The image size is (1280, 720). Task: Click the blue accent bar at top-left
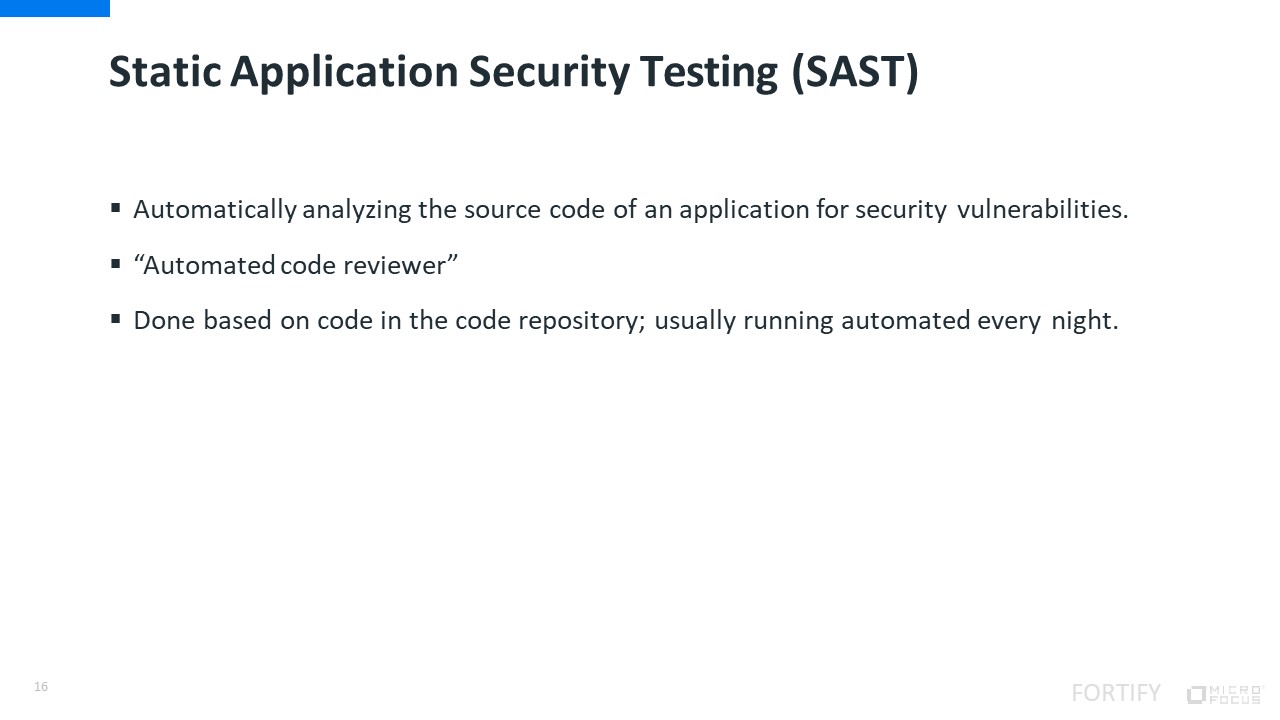tap(54, 8)
